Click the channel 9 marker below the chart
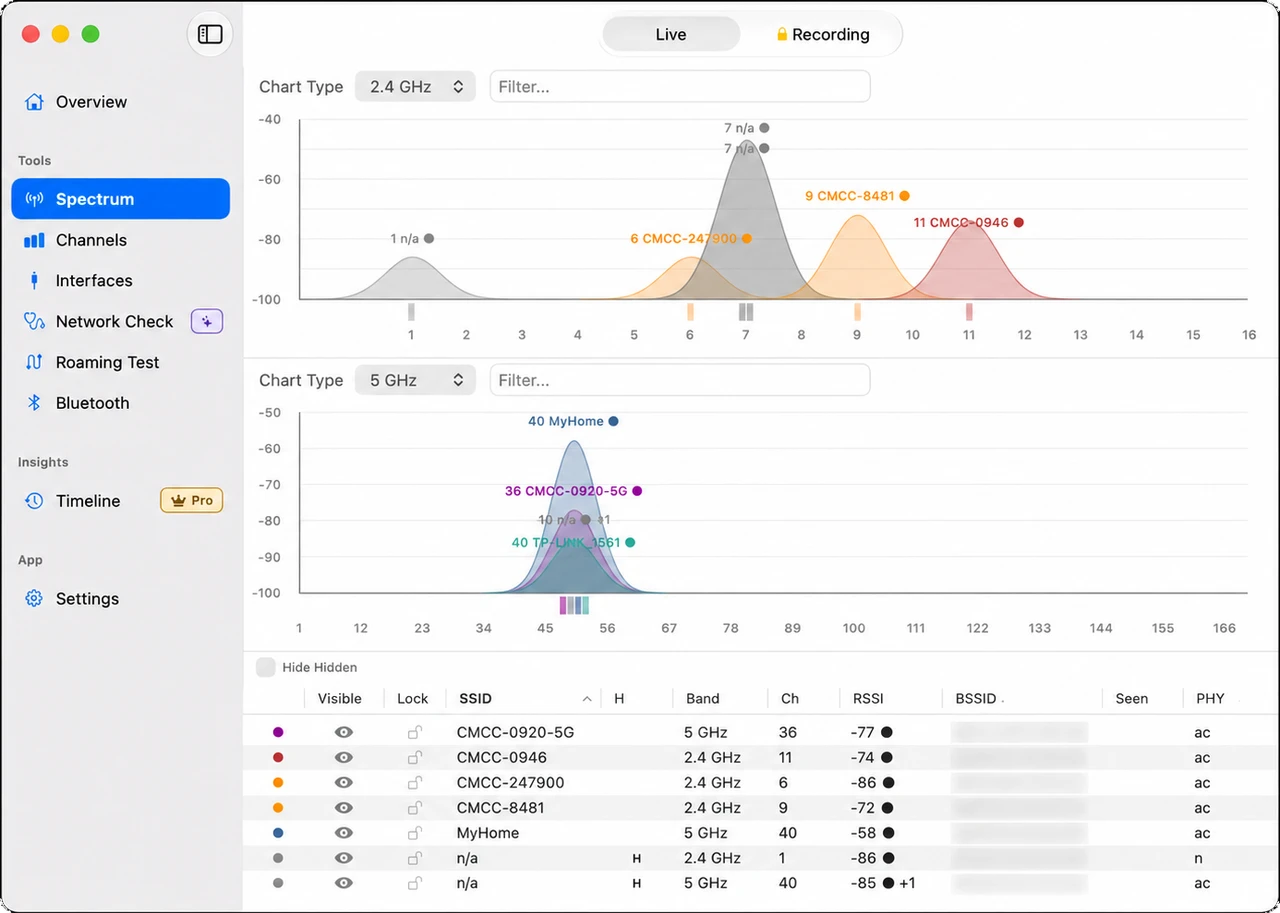Viewport: 1280px width, 913px height. [x=857, y=312]
